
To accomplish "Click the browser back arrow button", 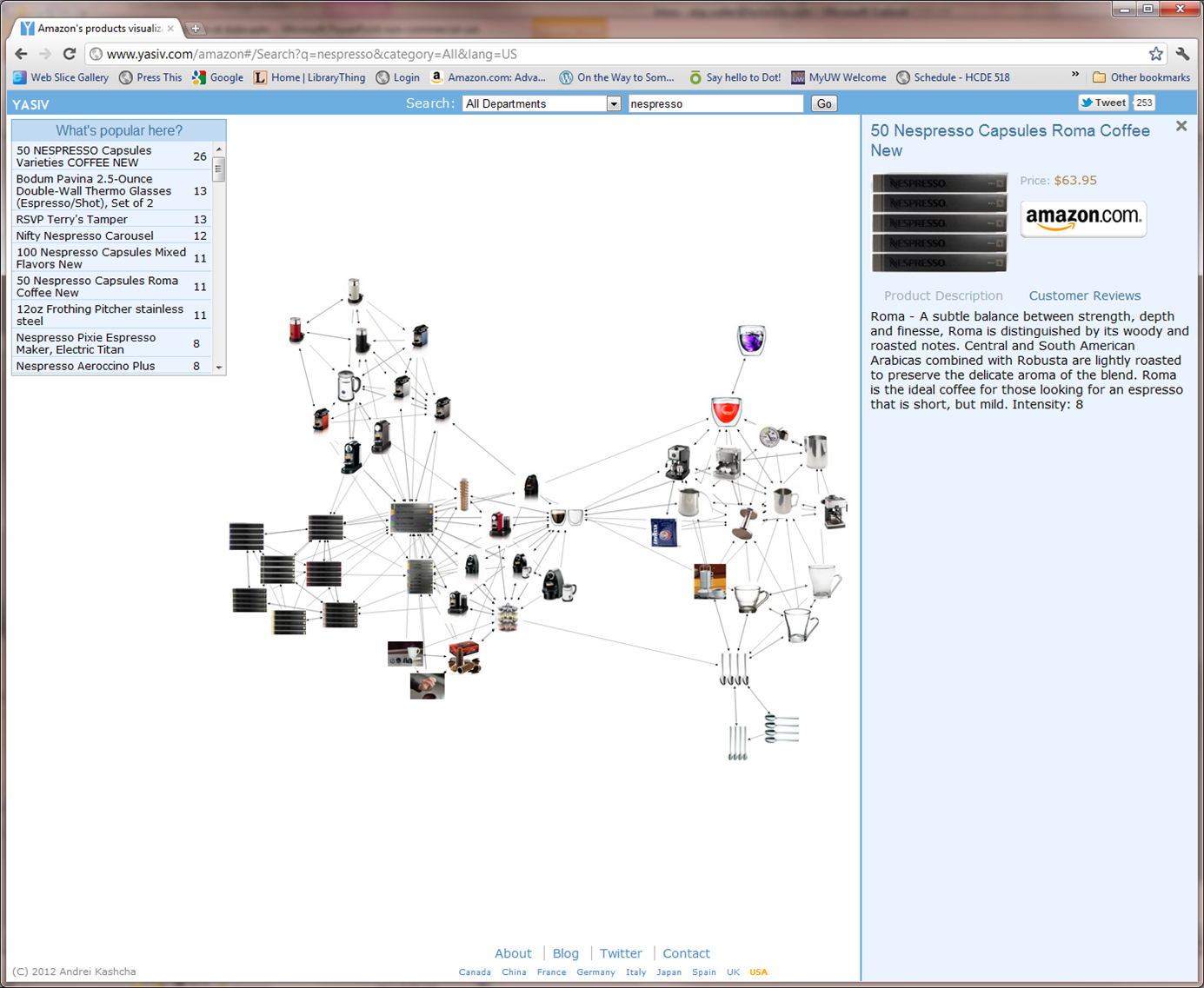I will pyautogui.click(x=22, y=54).
